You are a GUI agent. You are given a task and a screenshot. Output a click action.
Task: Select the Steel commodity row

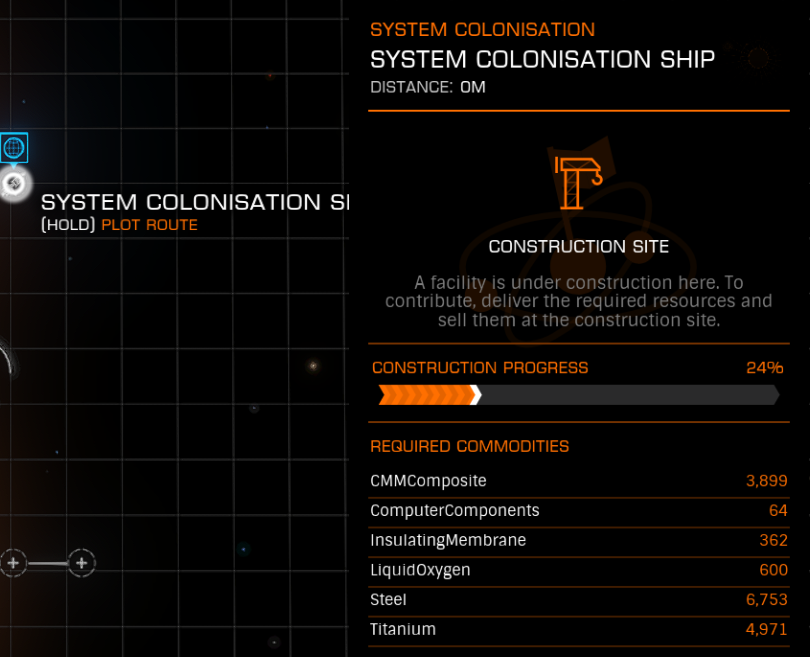(578, 600)
